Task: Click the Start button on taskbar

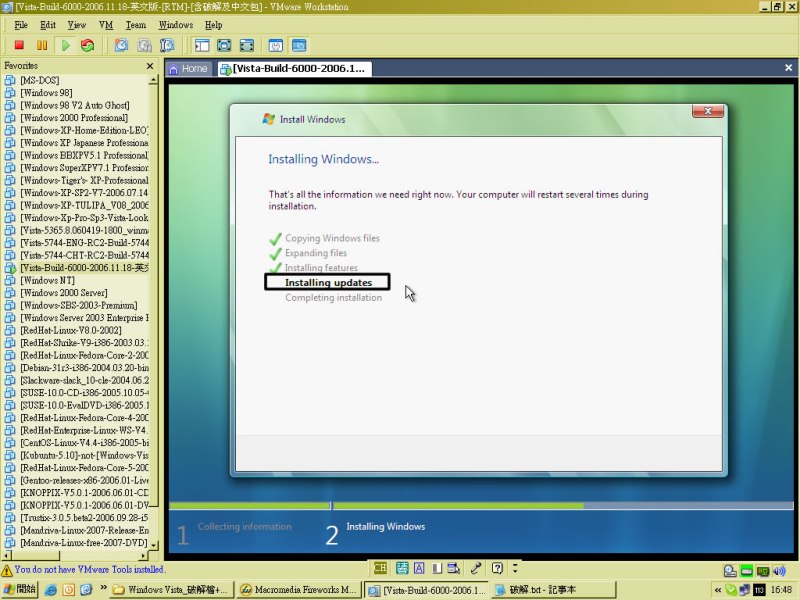Action: click(x=19, y=590)
